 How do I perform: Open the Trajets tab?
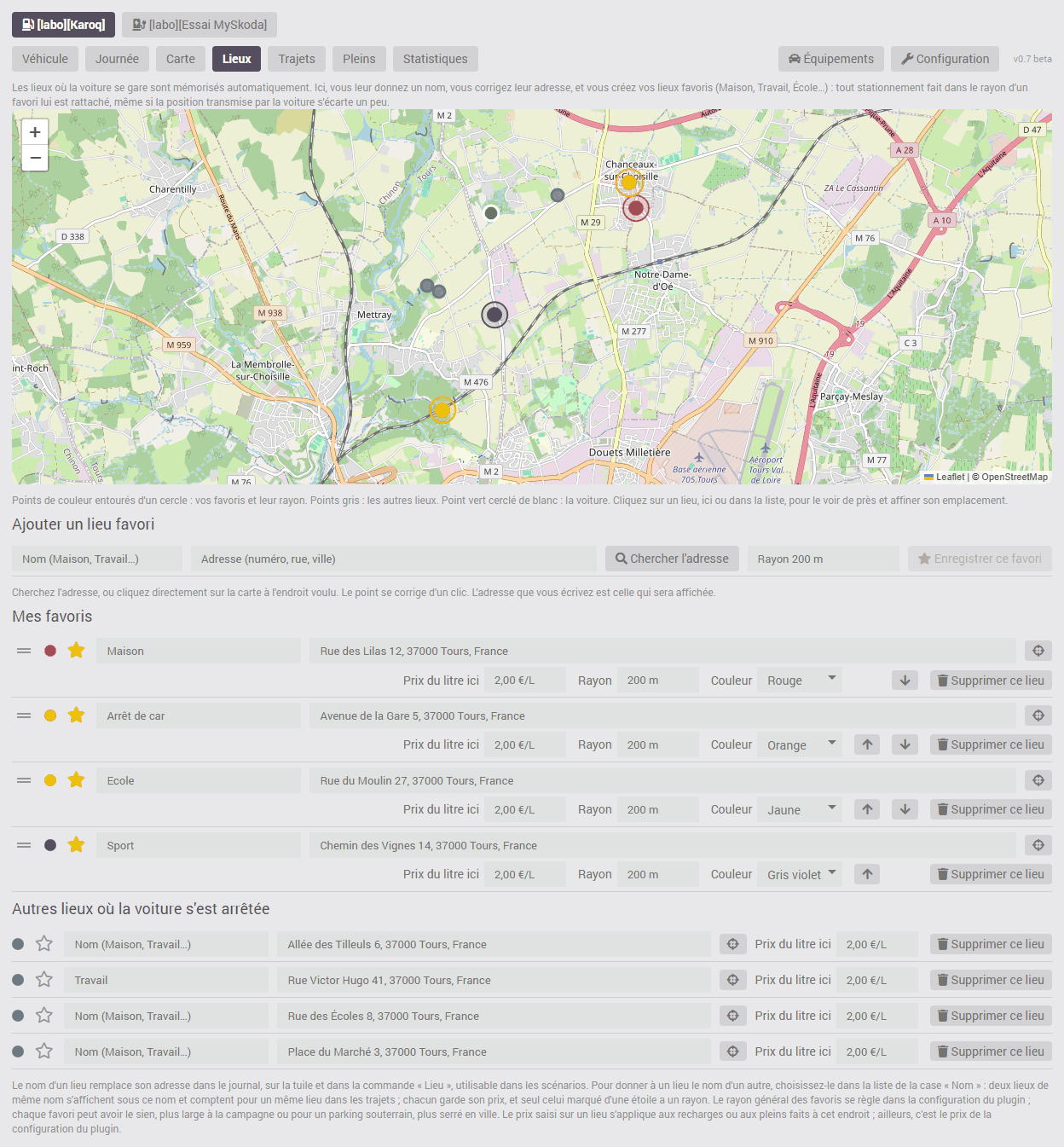coord(297,59)
